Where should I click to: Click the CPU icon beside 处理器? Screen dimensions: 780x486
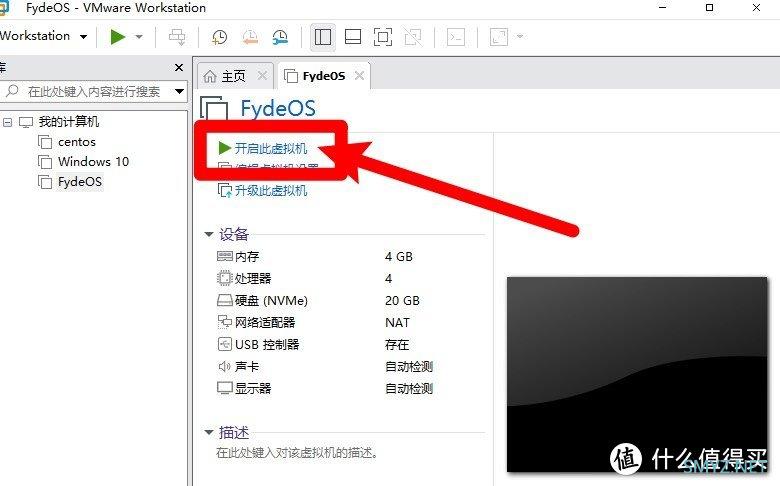225,278
